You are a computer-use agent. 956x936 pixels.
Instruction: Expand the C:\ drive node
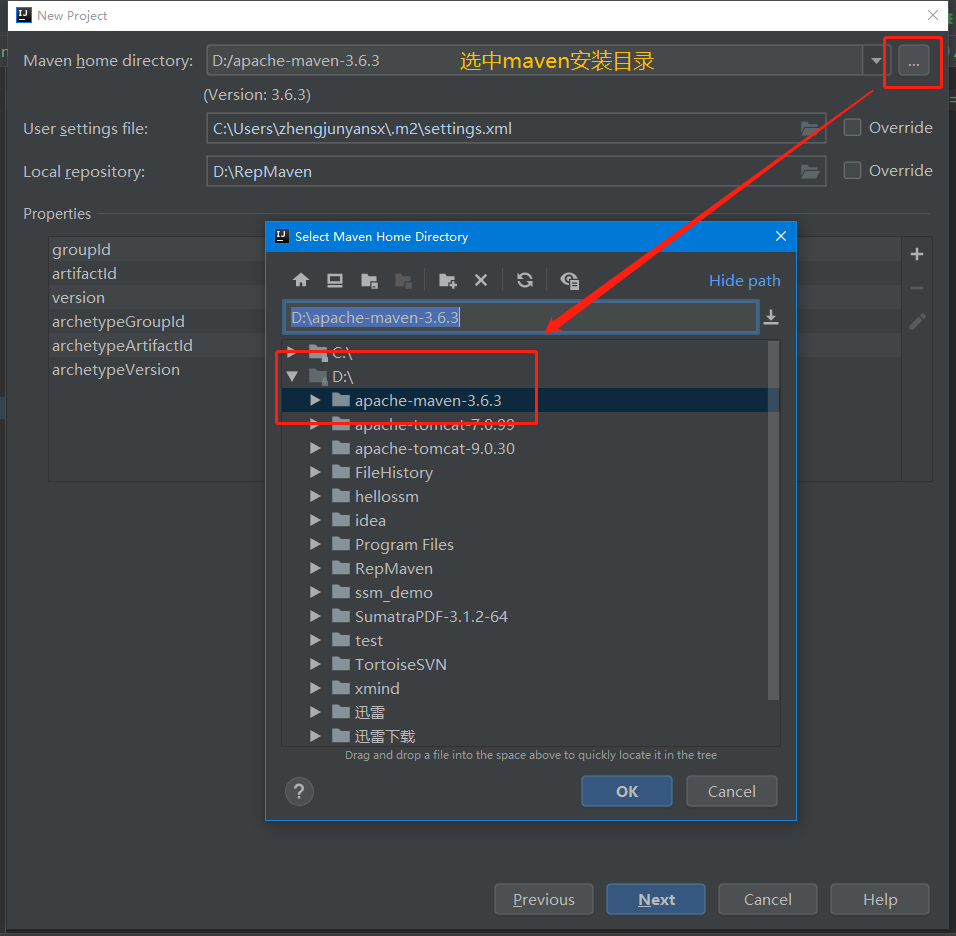click(x=291, y=352)
